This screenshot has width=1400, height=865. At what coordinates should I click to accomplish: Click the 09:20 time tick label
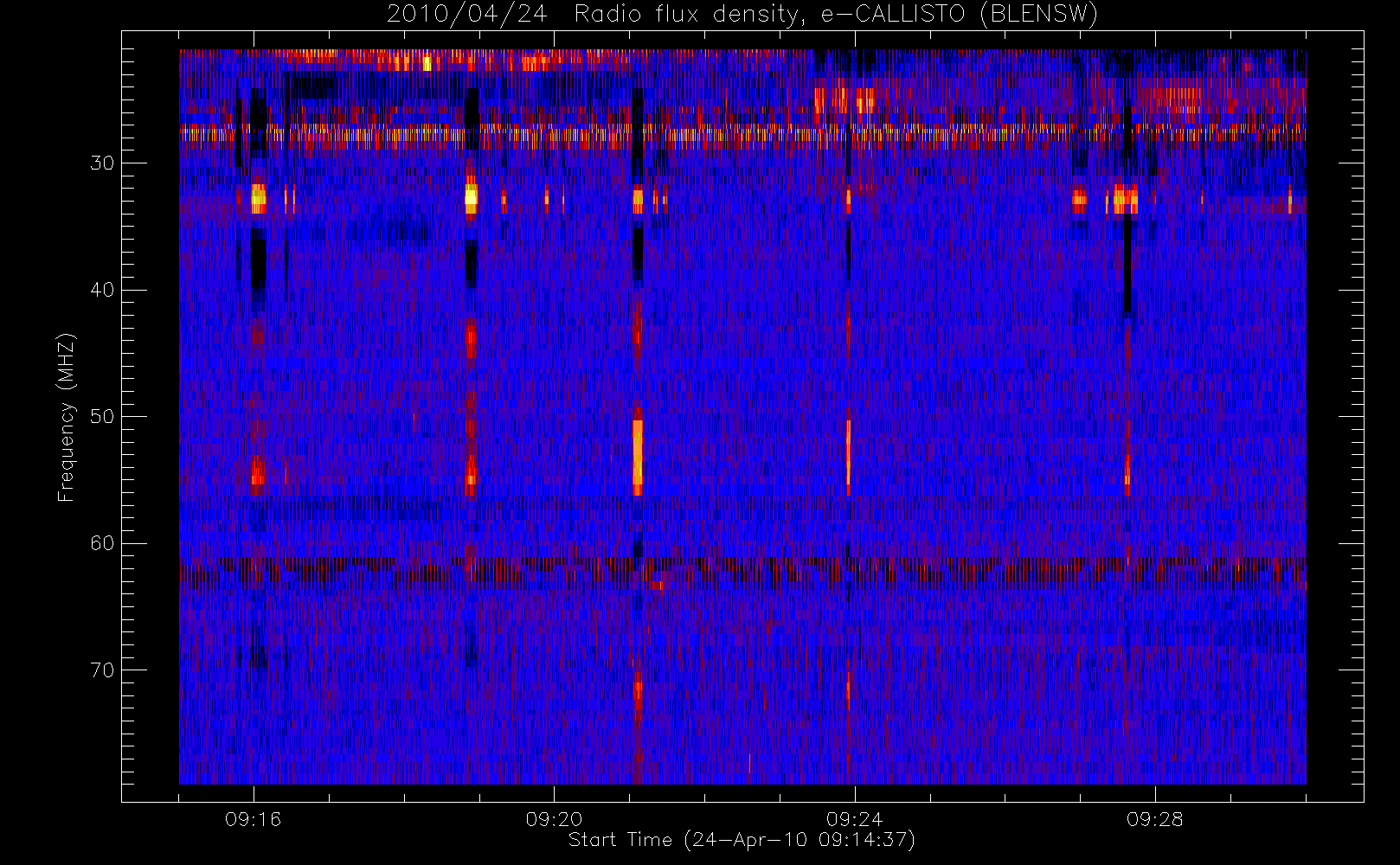(554, 819)
